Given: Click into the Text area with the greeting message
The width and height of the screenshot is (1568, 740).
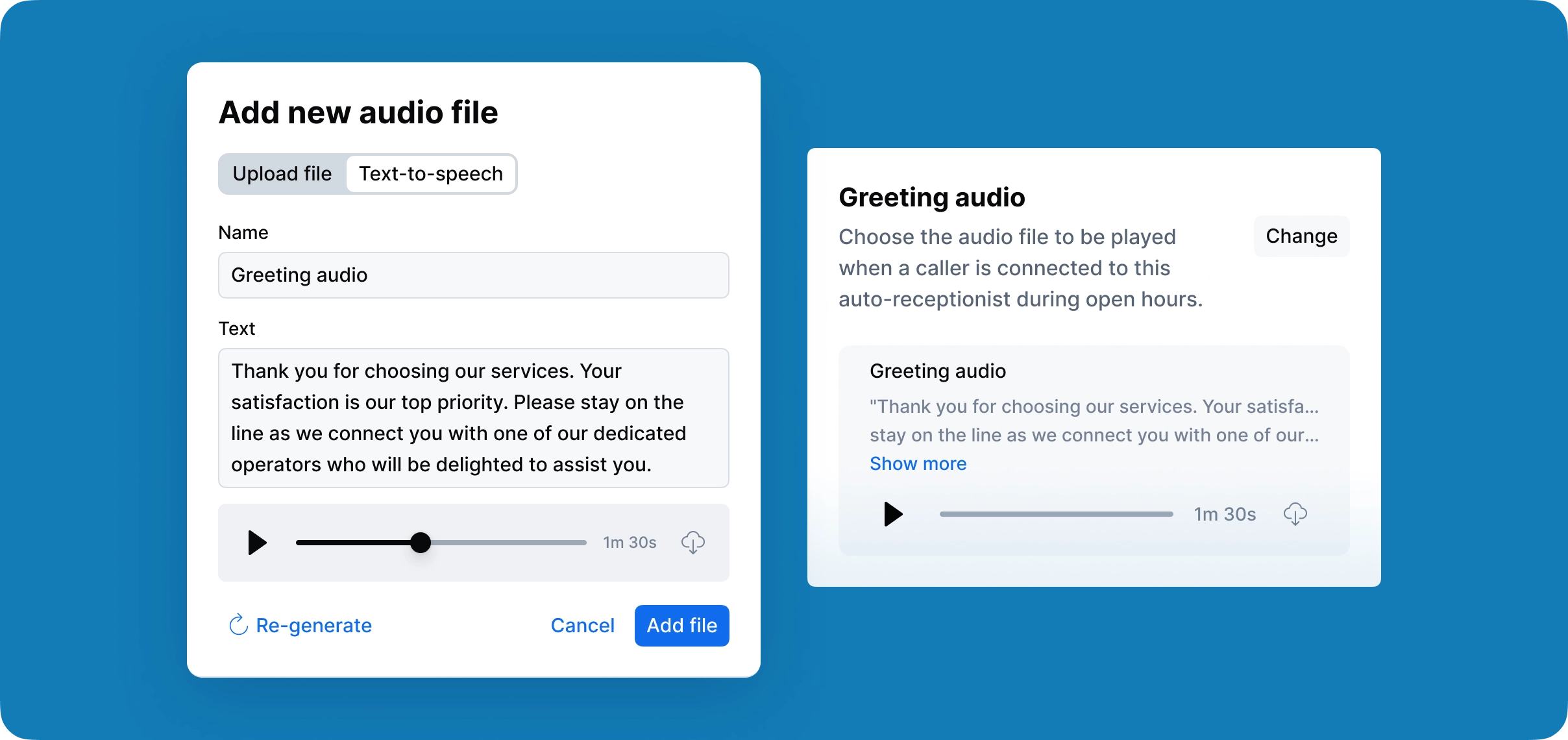Looking at the screenshot, I should pos(473,417).
